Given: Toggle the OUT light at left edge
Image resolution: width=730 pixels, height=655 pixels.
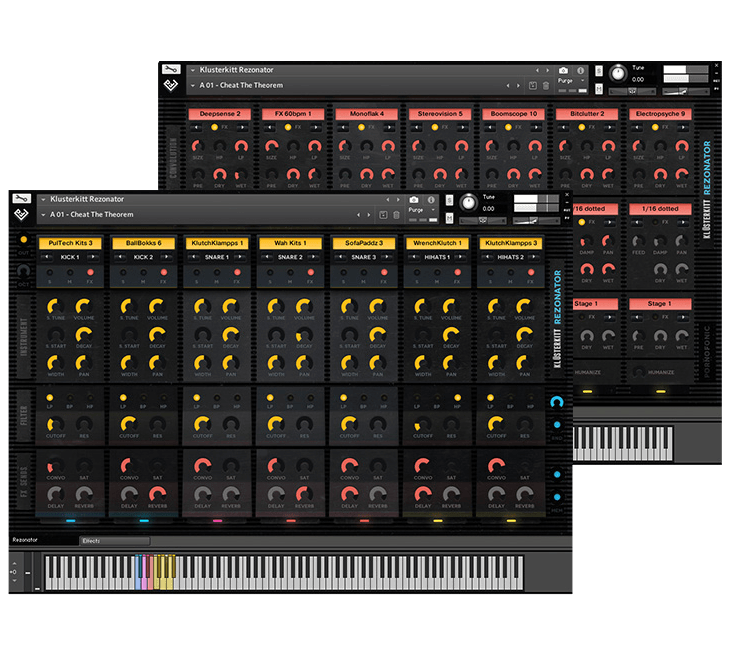Looking at the screenshot, I should tap(23, 240).
